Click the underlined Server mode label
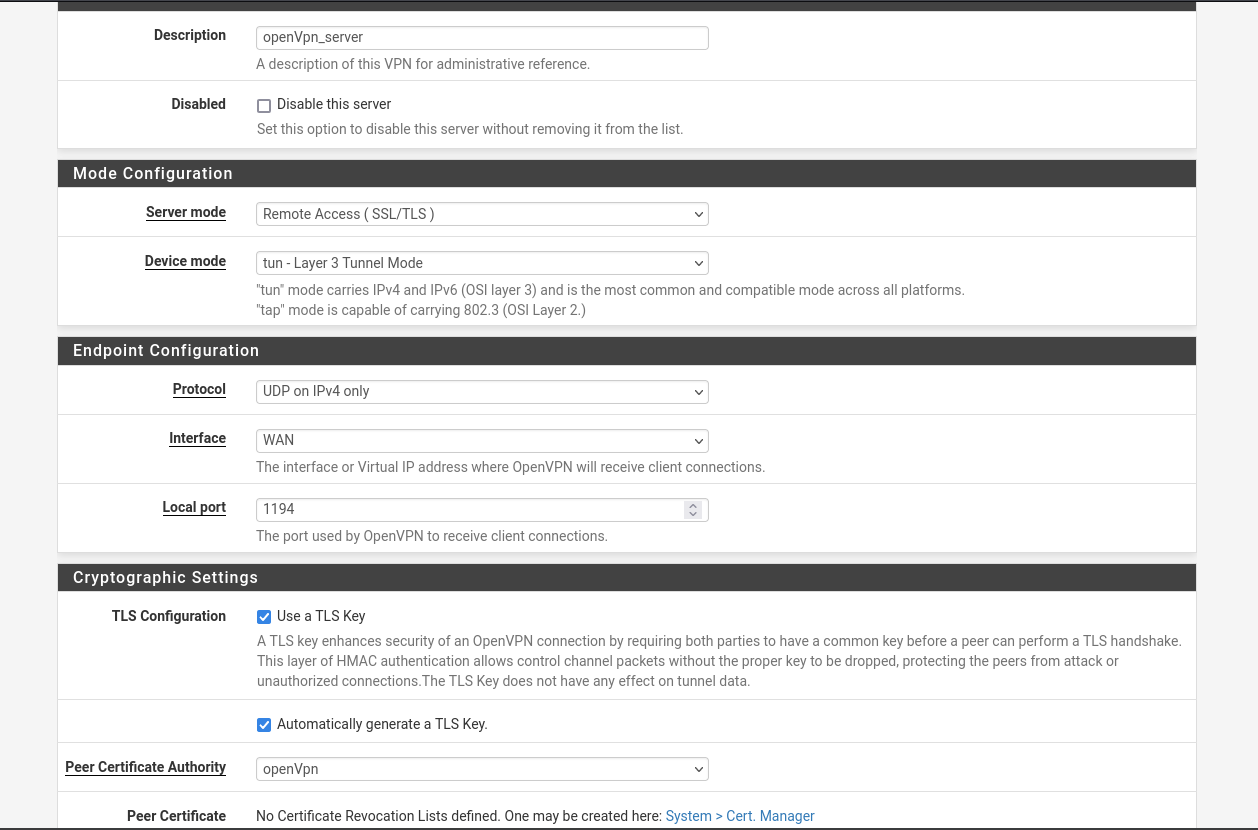1258x830 pixels. click(186, 212)
